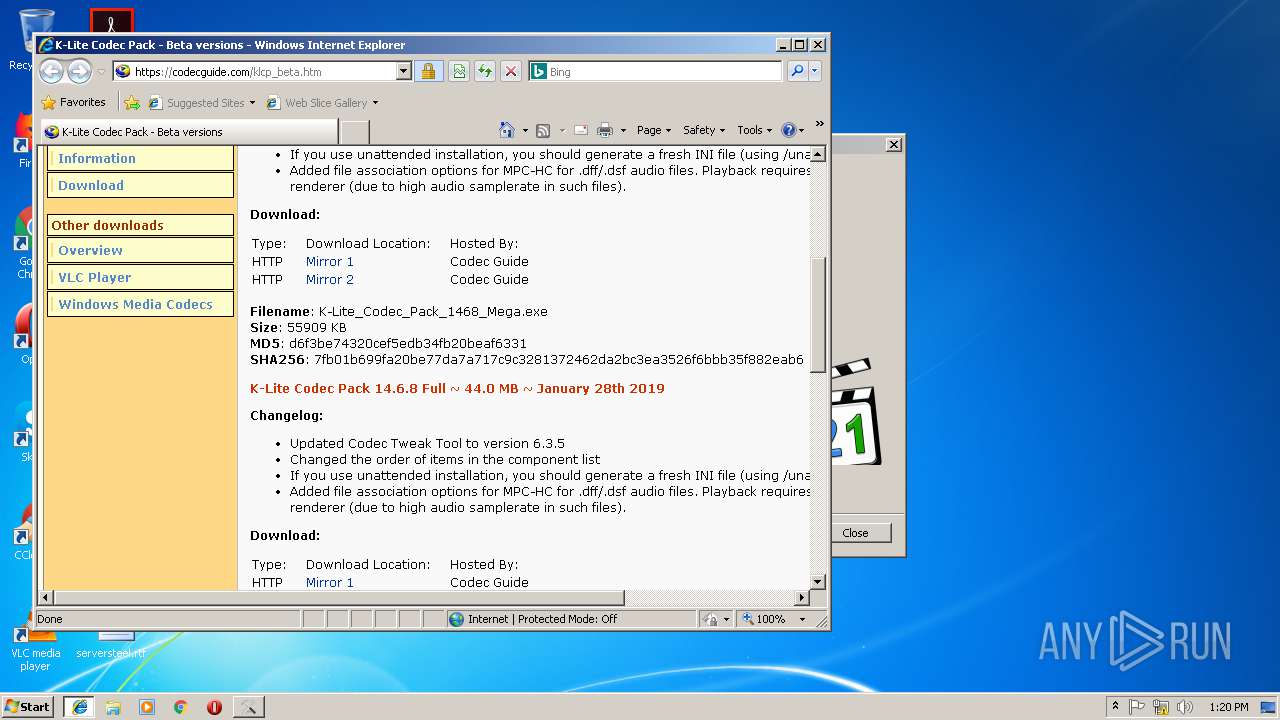The height and width of the screenshot is (720, 1280).
Task: Open the Suggested Sites dropdown
Action: pos(202,102)
